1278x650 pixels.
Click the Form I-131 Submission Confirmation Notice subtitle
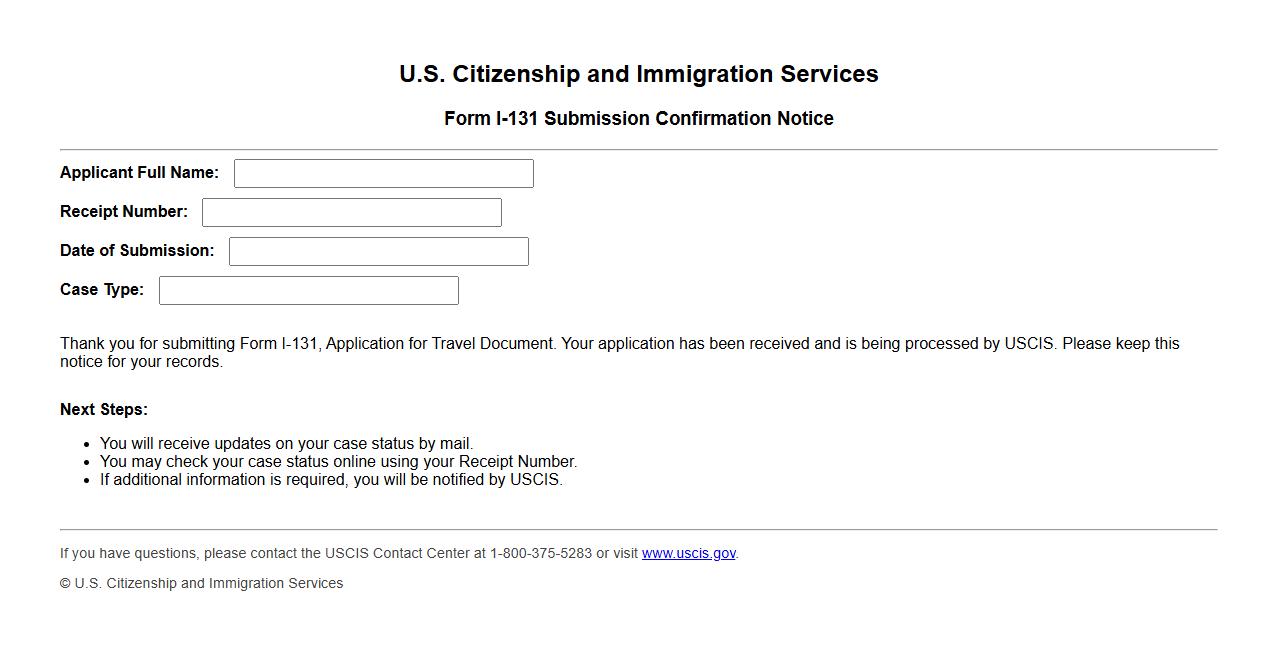638,118
